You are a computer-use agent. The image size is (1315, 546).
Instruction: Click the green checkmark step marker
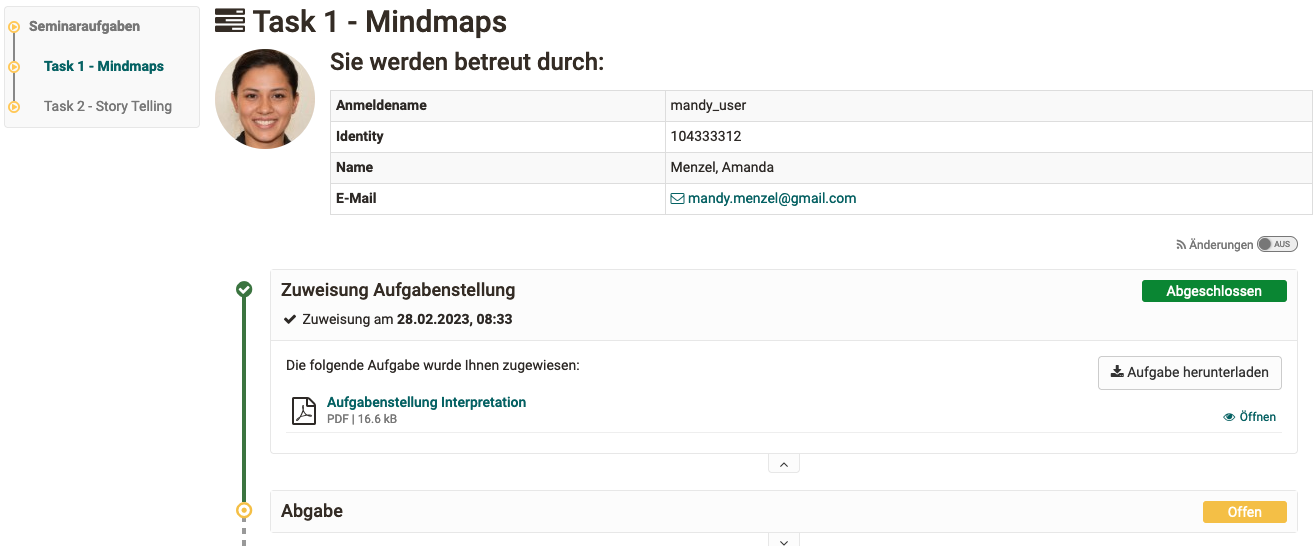point(244,290)
